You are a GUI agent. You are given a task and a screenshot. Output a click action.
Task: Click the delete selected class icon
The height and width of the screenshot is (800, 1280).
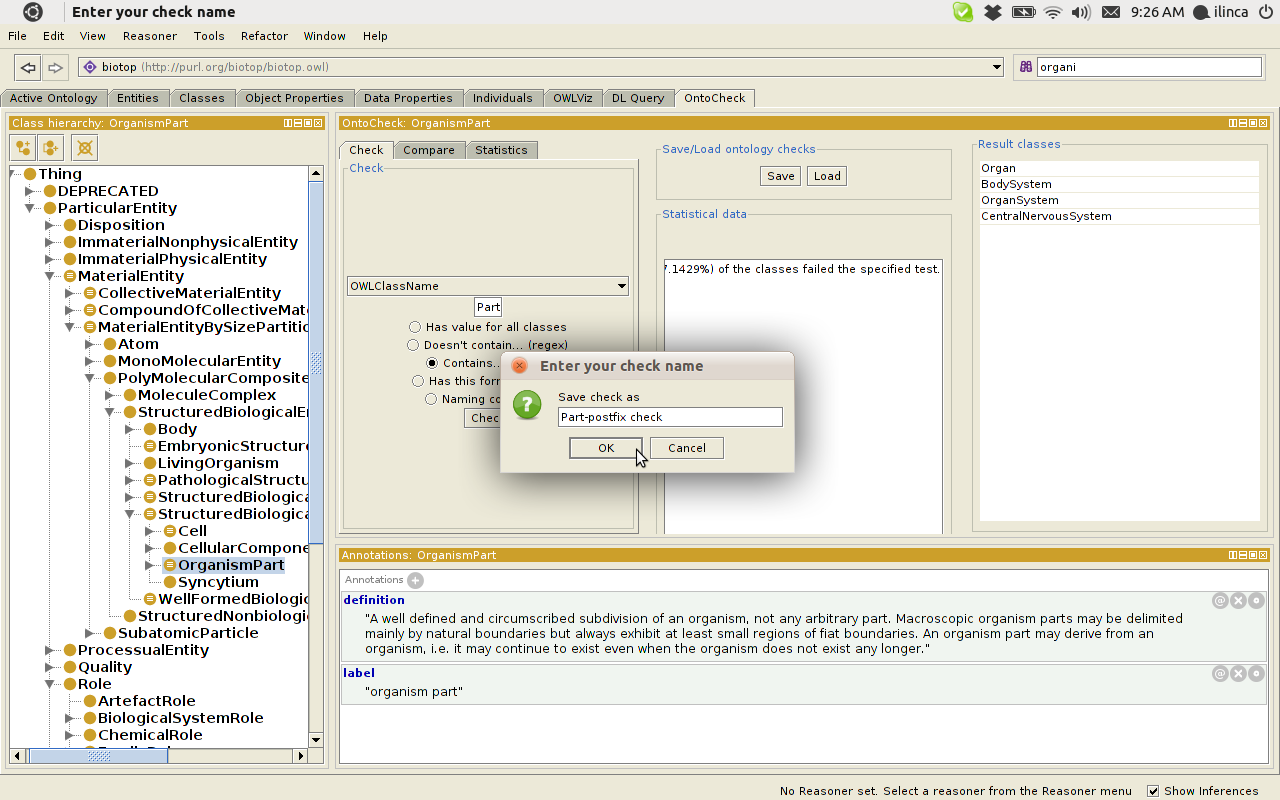point(85,148)
